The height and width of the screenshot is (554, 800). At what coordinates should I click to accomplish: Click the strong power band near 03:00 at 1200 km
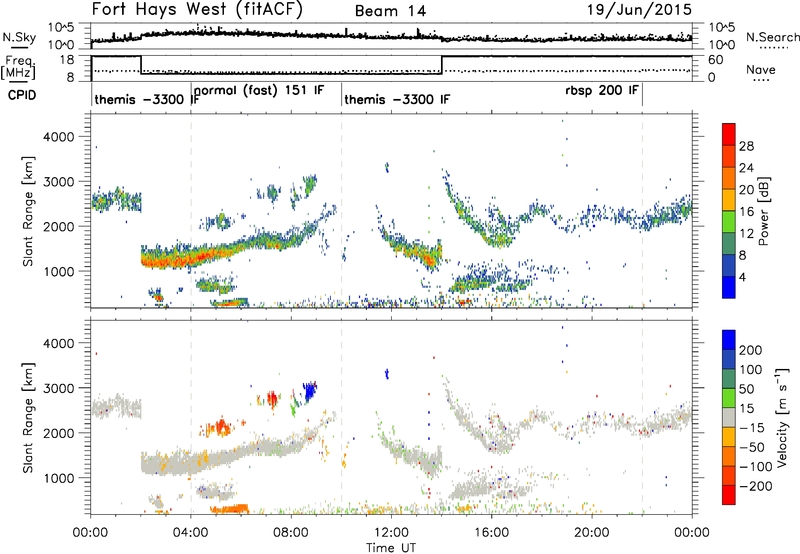[x=165, y=258]
